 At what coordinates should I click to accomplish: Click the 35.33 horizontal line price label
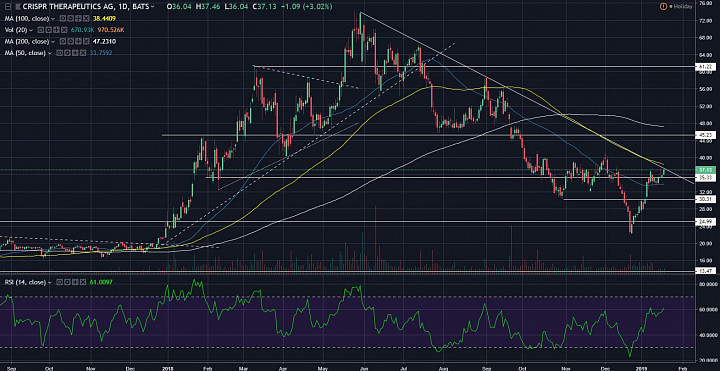click(x=705, y=177)
